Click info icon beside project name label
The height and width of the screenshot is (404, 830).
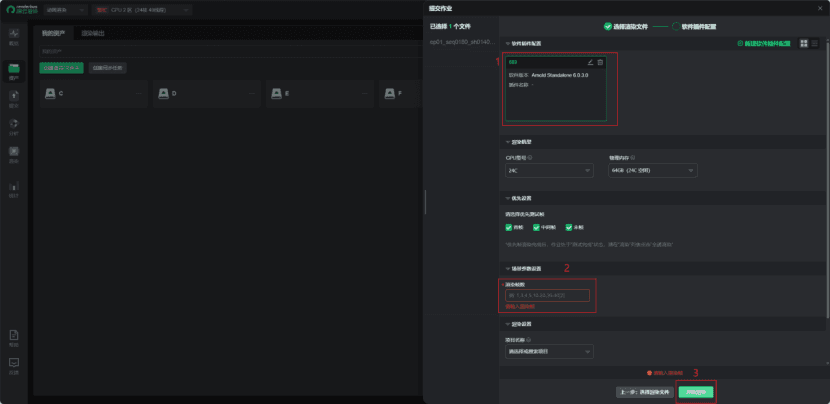[530, 340]
